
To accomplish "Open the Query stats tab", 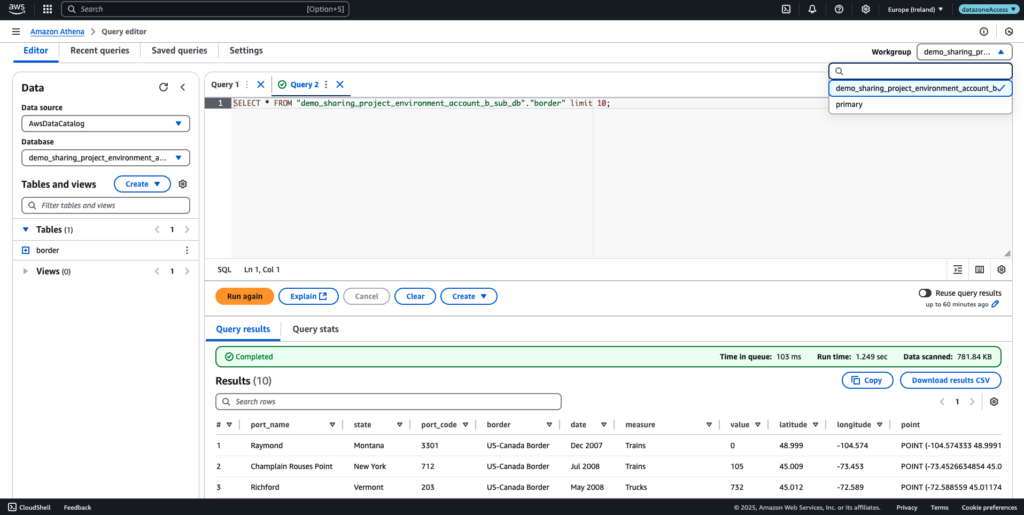I will coord(315,329).
